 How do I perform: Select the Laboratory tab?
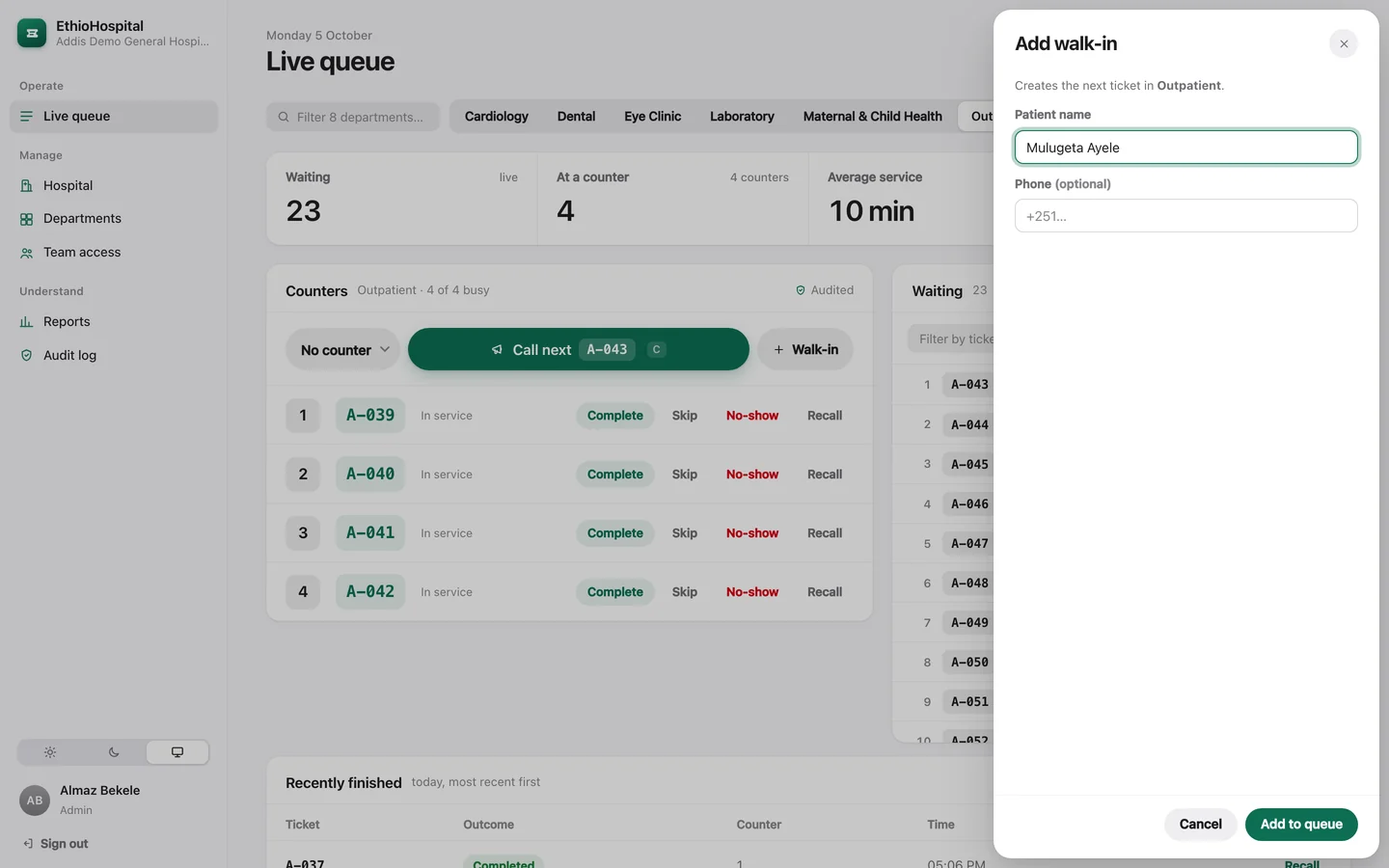[742, 117]
